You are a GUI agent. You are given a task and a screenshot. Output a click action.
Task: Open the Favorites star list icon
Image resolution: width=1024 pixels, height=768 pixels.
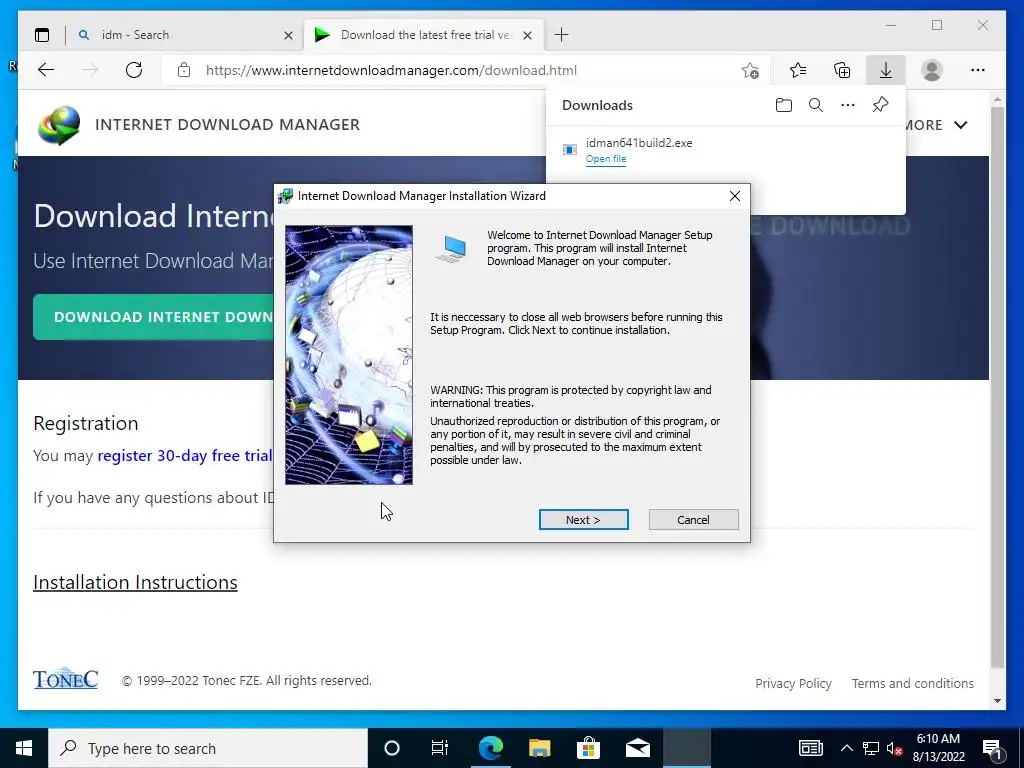point(797,70)
